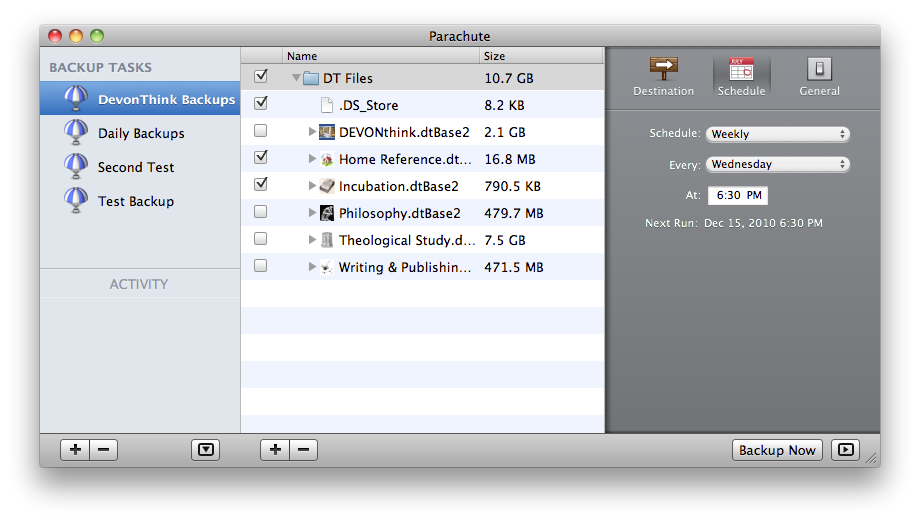Check the DEVONthink.dtBase2 checkbox
Screen dimensions: 920x522
261,131
